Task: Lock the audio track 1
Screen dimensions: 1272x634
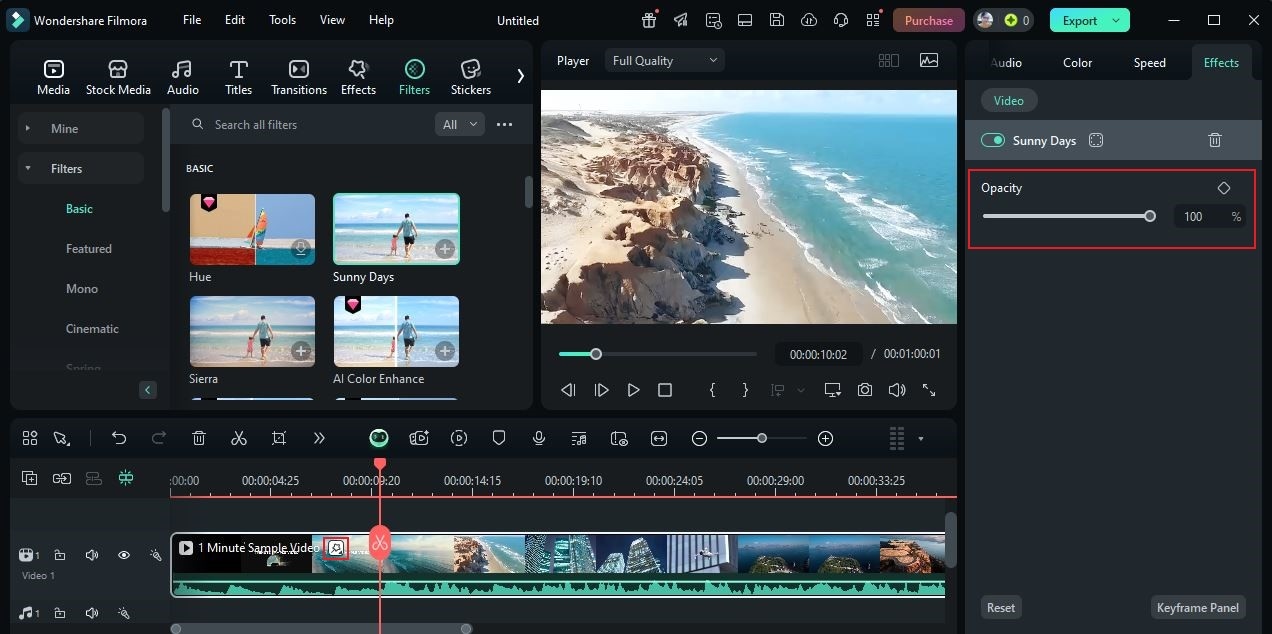Action: (60, 613)
